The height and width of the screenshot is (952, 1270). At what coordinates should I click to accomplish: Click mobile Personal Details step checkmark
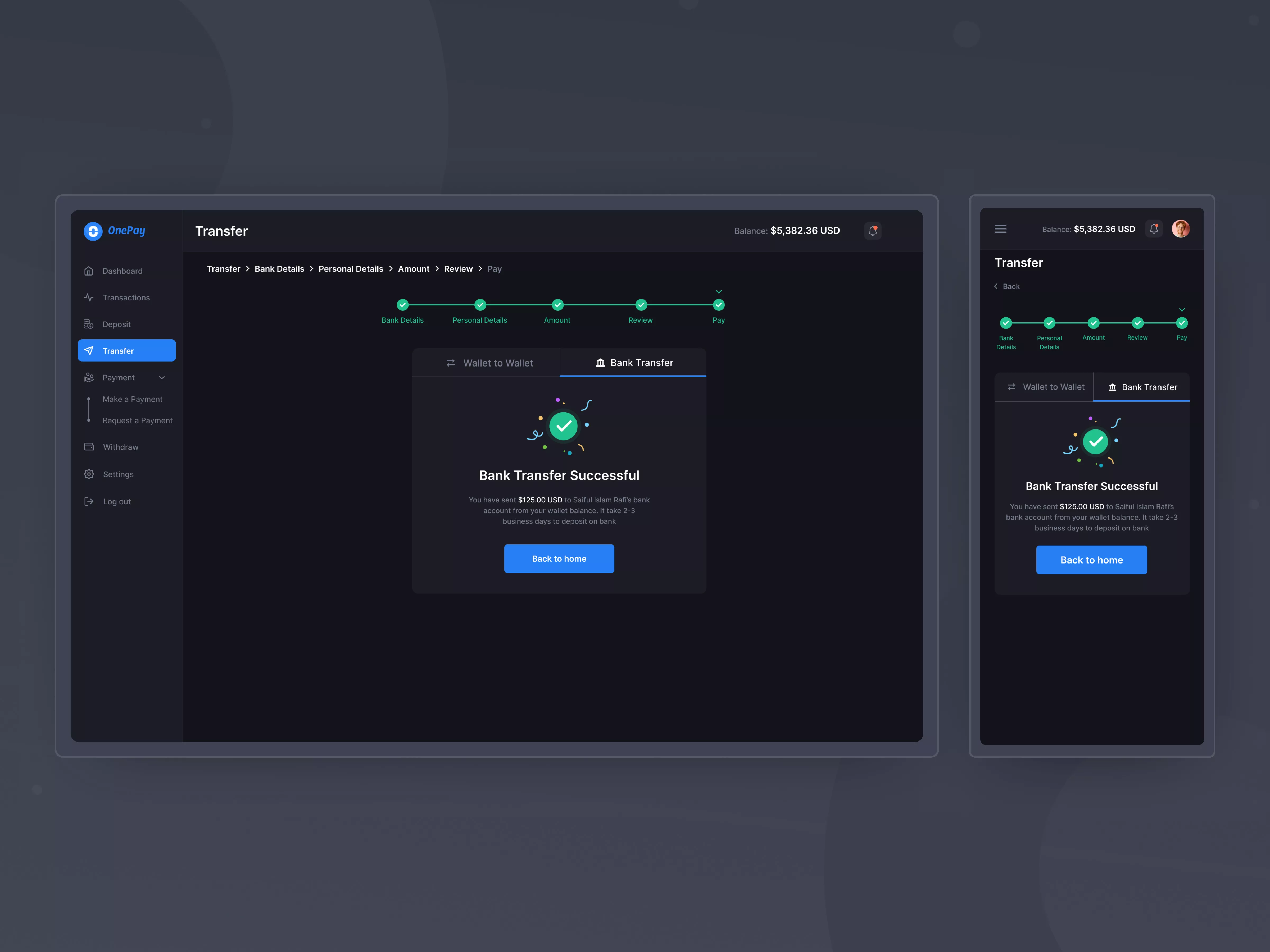[x=1050, y=323]
